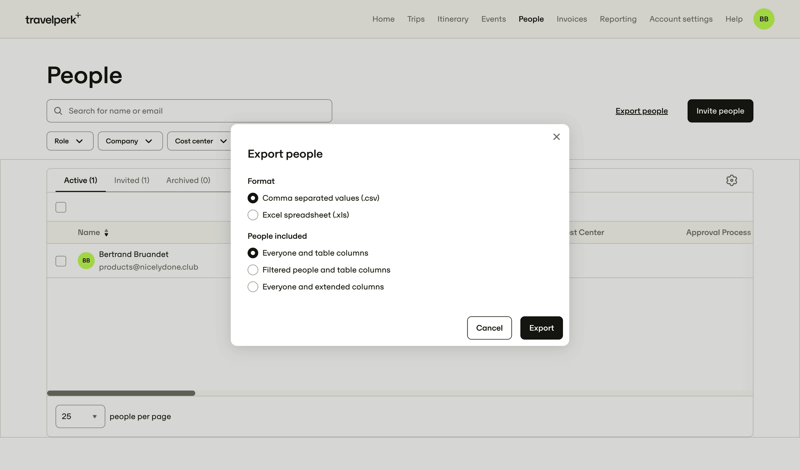The width and height of the screenshot is (800, 470).
Task: Open People in navigation
Action: click(531, 19)
